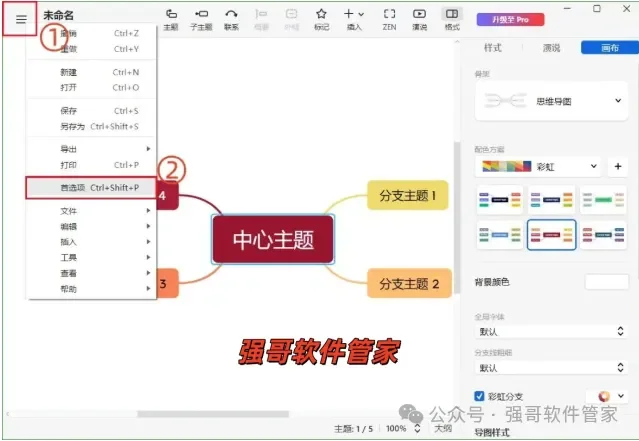Viewport: 639px width, 441px height.
Task: Click the horizontal canvas scrollbar
Action: 213,414
